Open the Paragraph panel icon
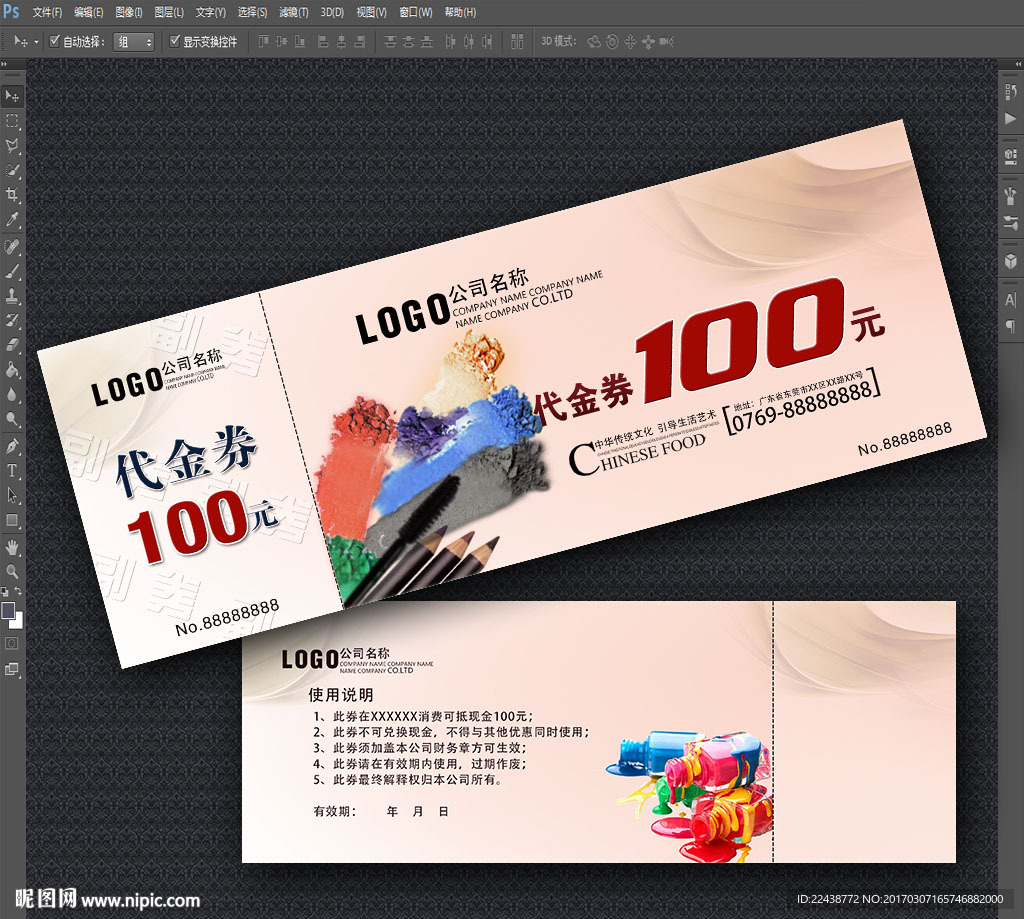1024x919 pixels. [1010, 326]
